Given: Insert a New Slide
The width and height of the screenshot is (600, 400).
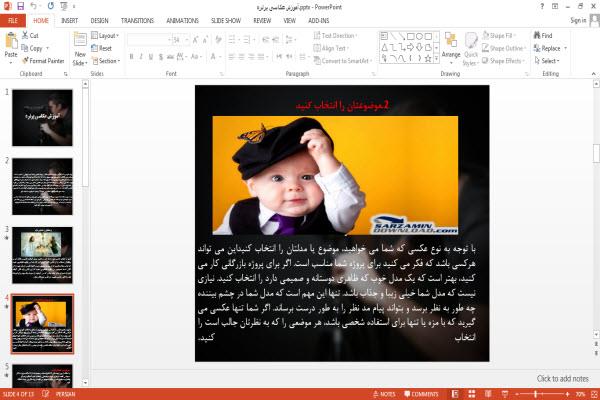Looking at the screenshot, I should (80, 49).
